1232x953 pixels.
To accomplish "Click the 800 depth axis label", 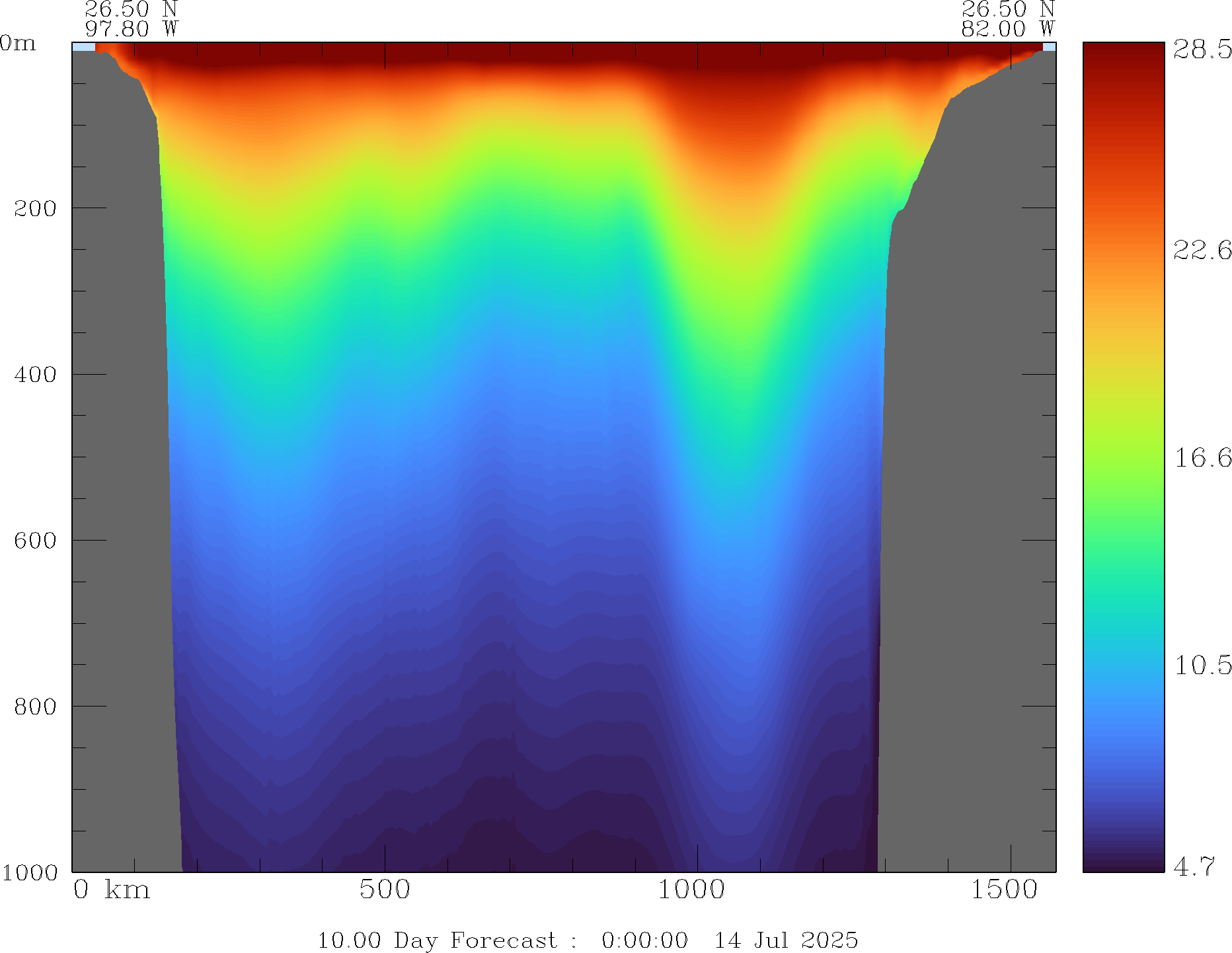I will [x=35, y=706].
